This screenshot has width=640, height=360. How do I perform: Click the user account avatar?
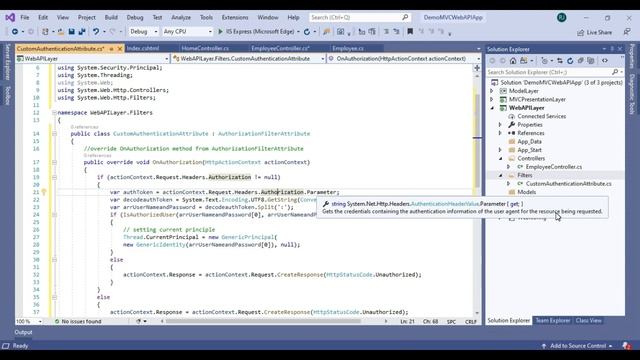(x=562, y=17)
